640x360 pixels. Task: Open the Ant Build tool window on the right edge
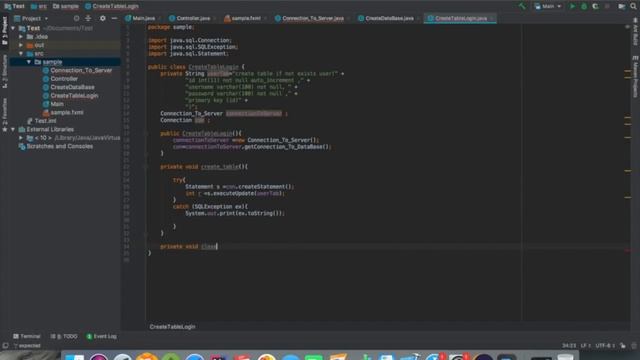pyautogui.click(x=635, y=32)
